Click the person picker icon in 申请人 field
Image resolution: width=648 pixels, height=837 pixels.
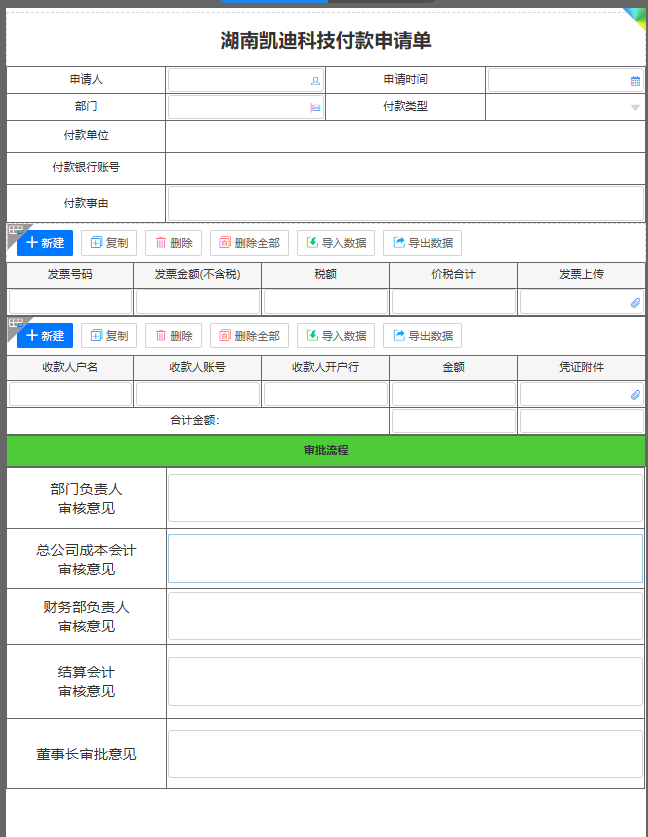(x=315, y=81)
